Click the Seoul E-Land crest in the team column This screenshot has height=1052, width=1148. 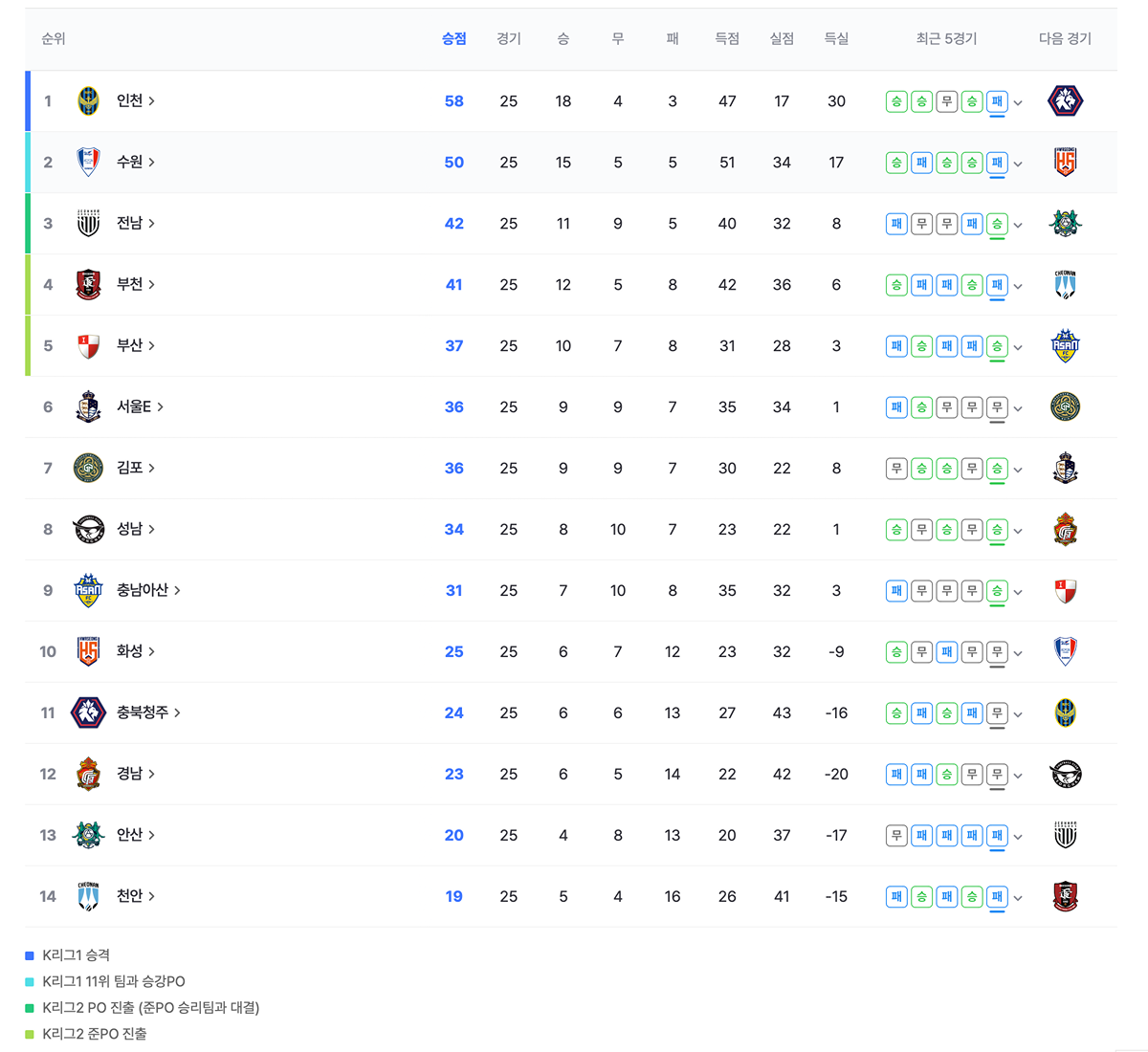pyautogui.click(x=88, y=406)
